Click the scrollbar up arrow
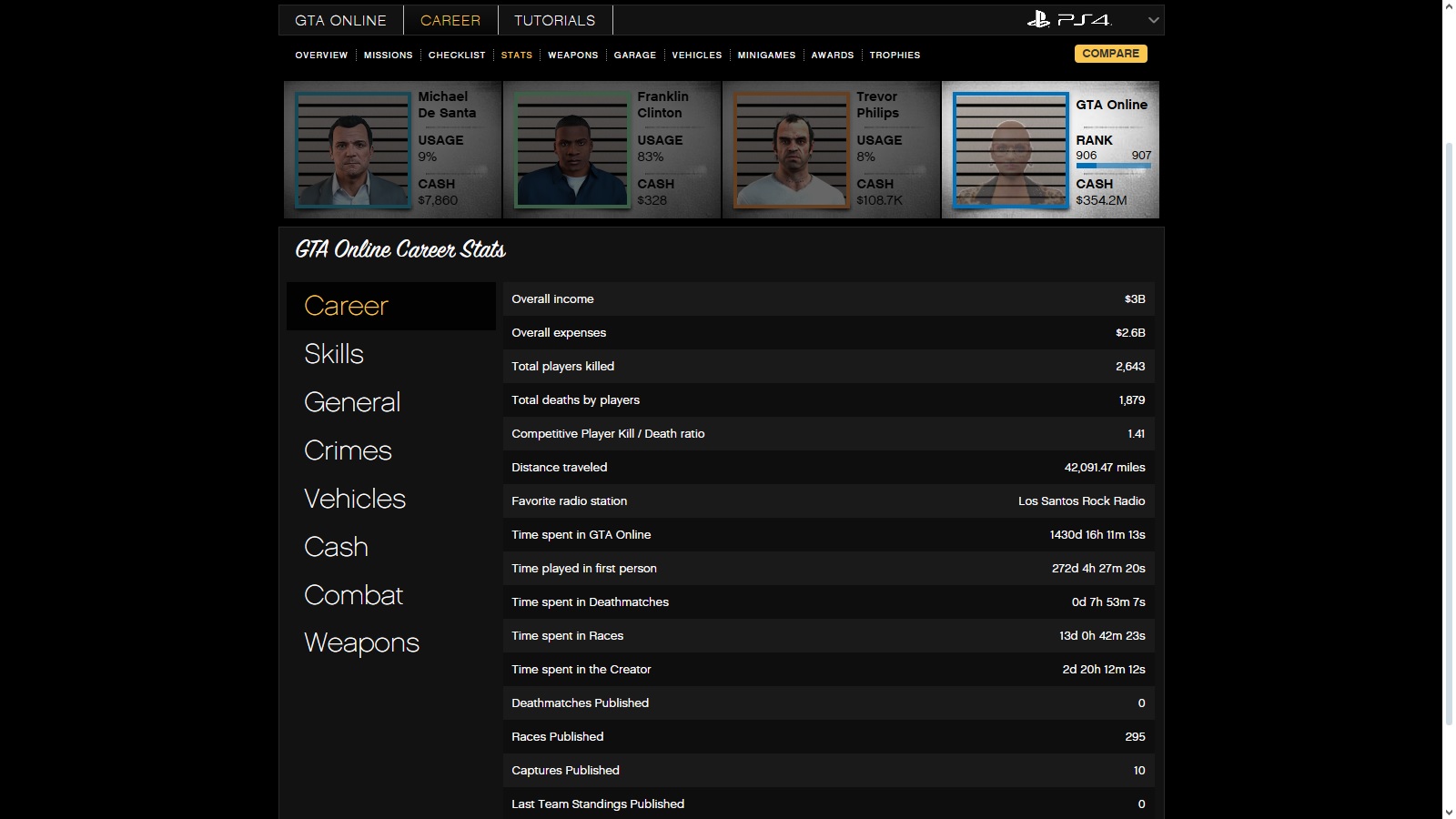The height and width of the screenshot is (819, 1456). pos(1449,6)
